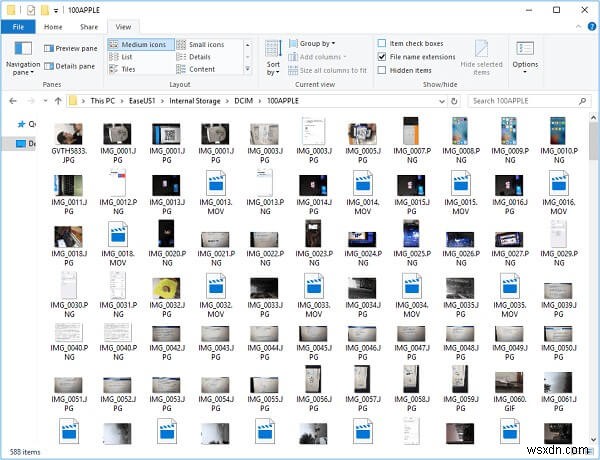The height and width of the screenshot is (460, 600).
Task: Select the IMG_0013.MOV video file
Action: pyautogui.click(x=216, y=192)
